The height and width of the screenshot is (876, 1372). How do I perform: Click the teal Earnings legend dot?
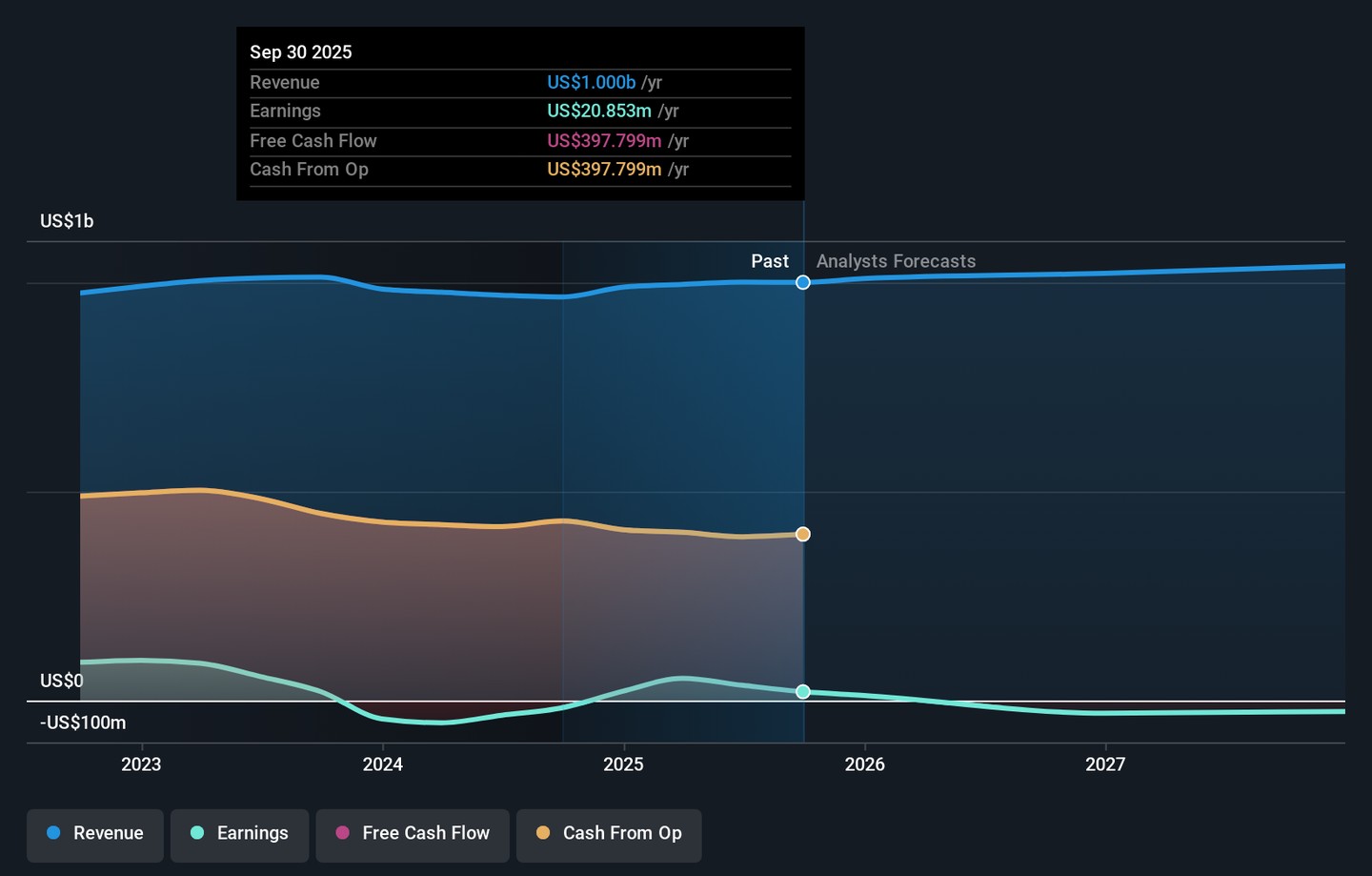coord(197,833)
